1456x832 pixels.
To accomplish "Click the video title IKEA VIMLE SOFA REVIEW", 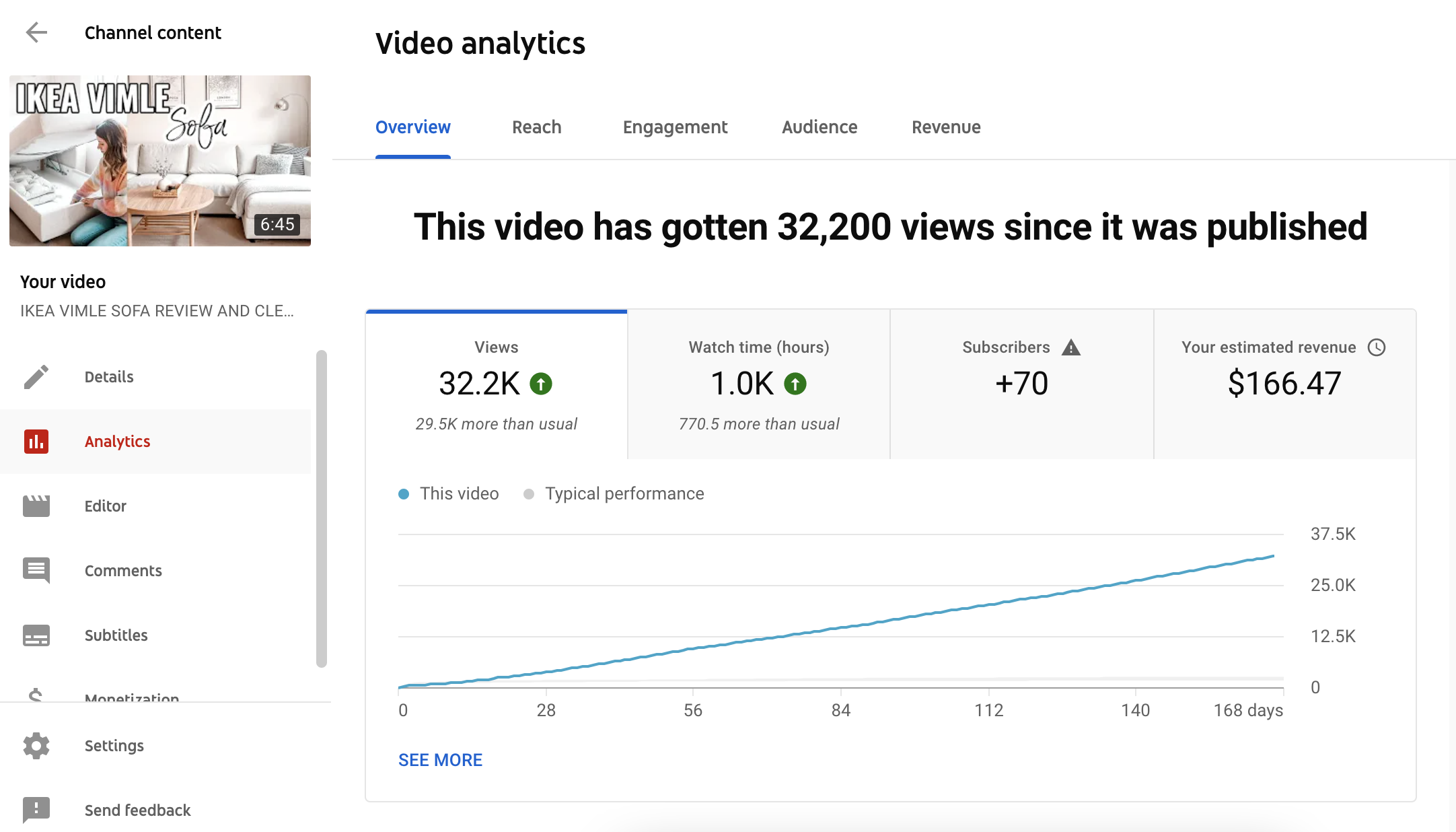I will click(157, 311).
